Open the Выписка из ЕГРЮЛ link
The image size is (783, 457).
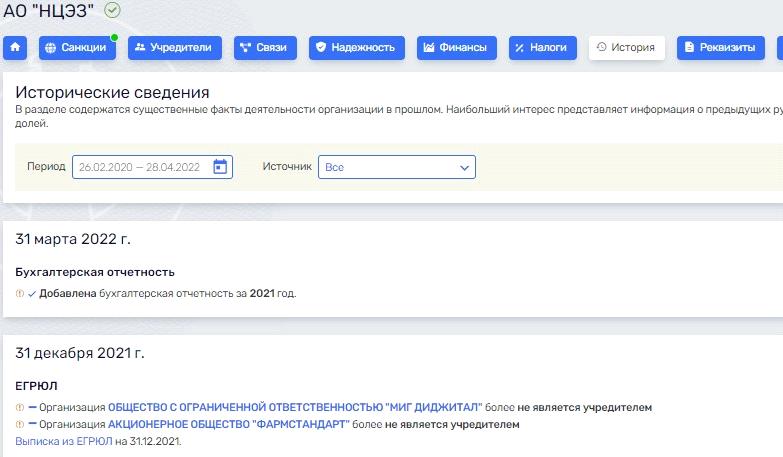[x=64, y=441]
